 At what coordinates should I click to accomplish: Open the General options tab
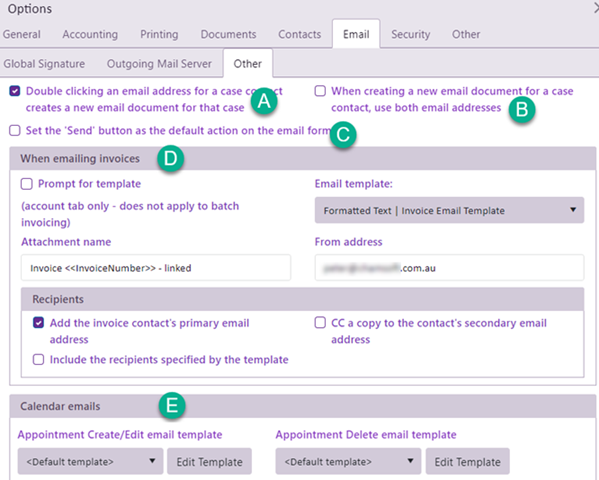point(21,34)
